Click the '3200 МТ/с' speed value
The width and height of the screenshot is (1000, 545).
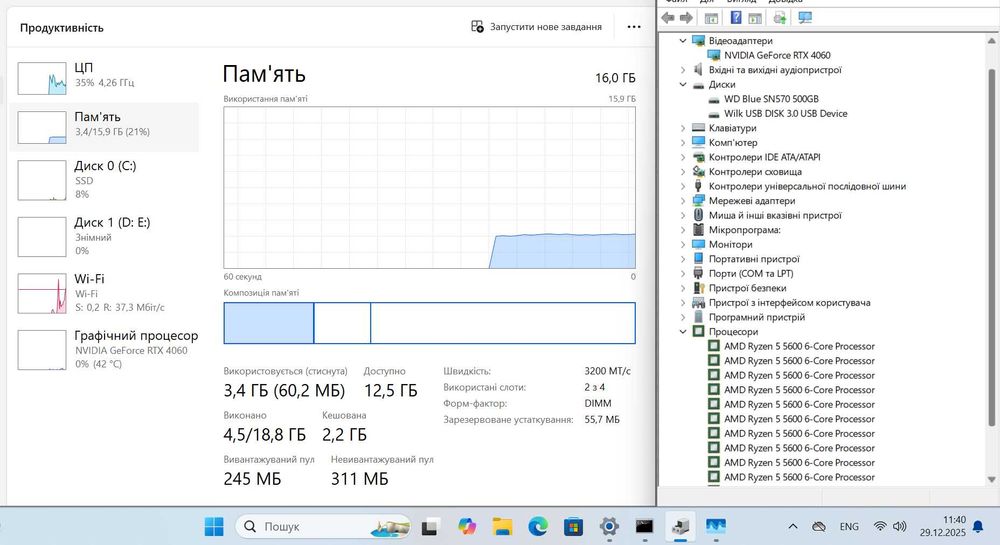[x=607, y=371]
